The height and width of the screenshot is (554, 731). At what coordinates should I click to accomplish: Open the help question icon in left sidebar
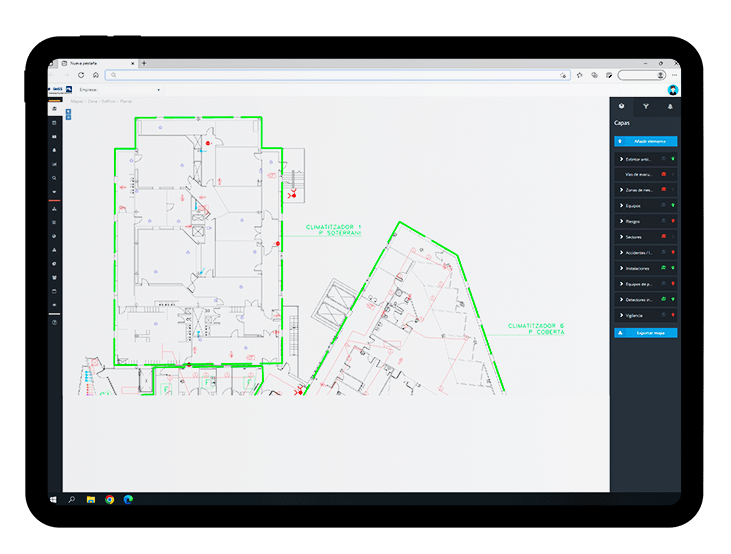click(55, 322)
